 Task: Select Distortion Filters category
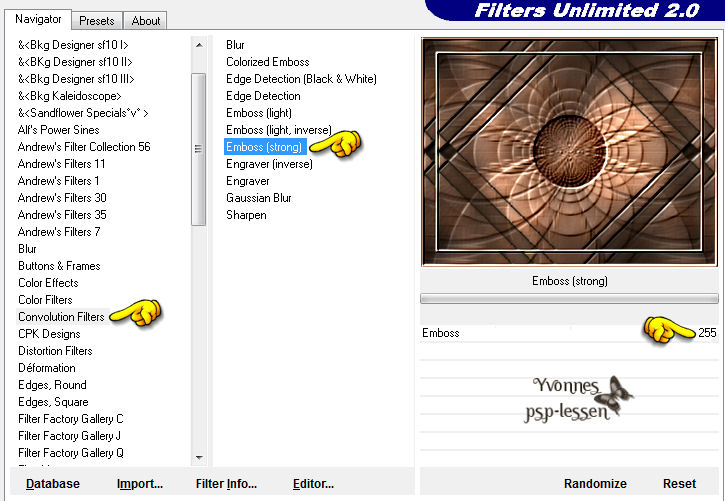[x=55, y=351]
